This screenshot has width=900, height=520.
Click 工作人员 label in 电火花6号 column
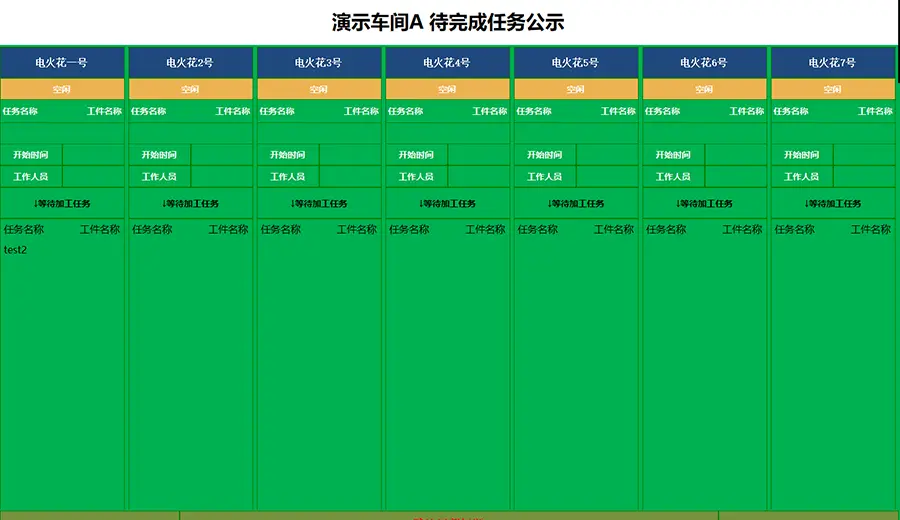pyautogui.click(x=674, y=177)
